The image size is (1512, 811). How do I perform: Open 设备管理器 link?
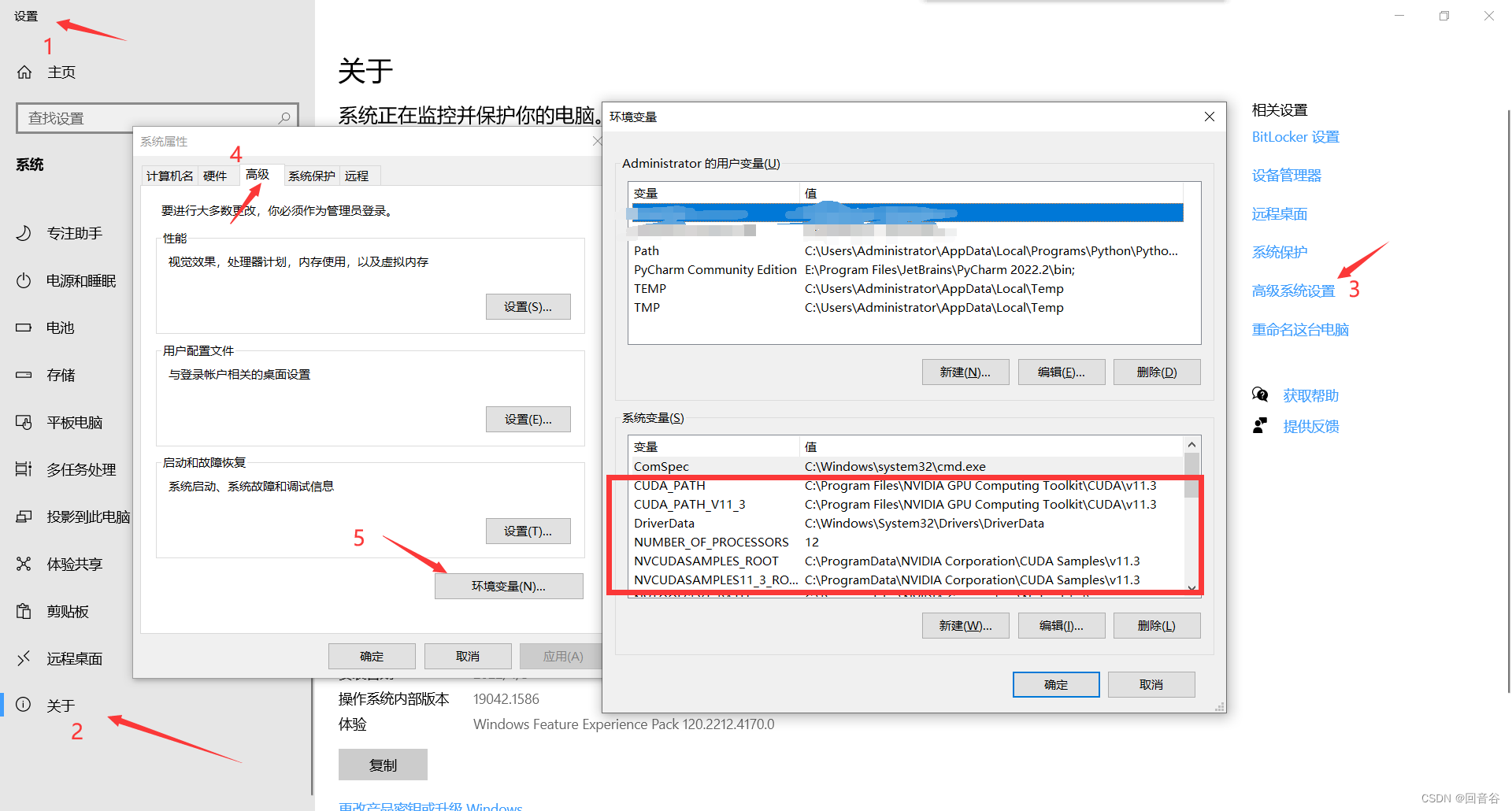[1287, 176]
